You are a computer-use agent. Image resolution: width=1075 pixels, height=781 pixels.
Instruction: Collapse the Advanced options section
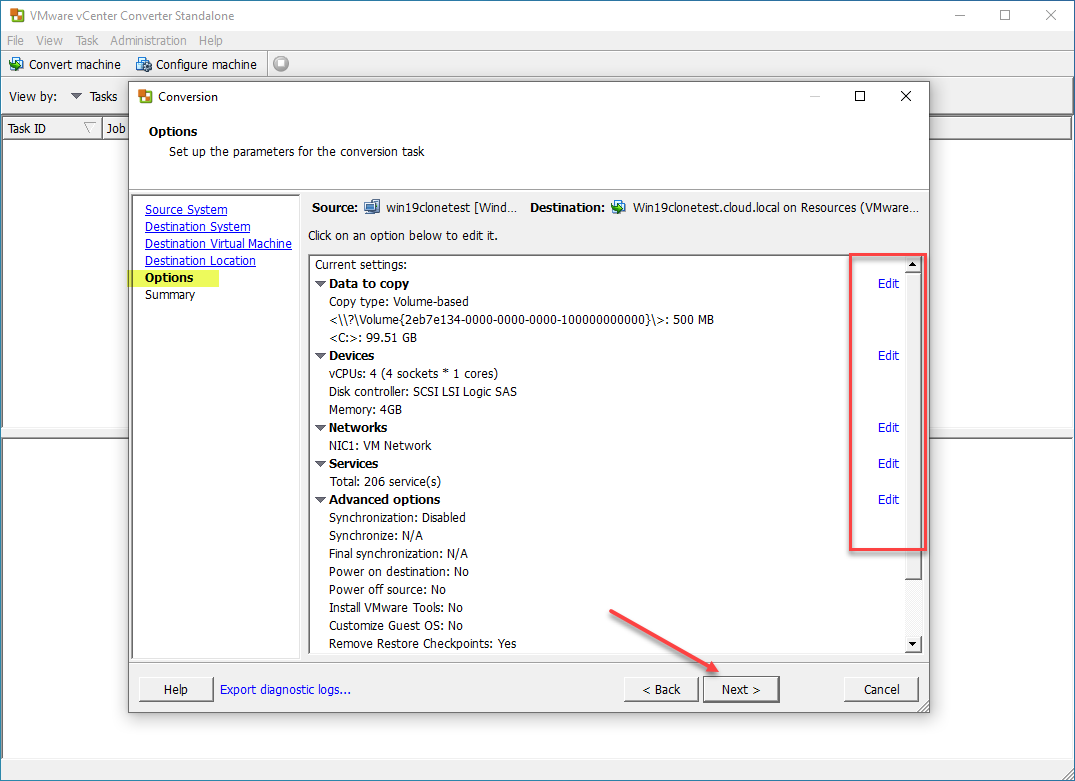coord(320,500)
